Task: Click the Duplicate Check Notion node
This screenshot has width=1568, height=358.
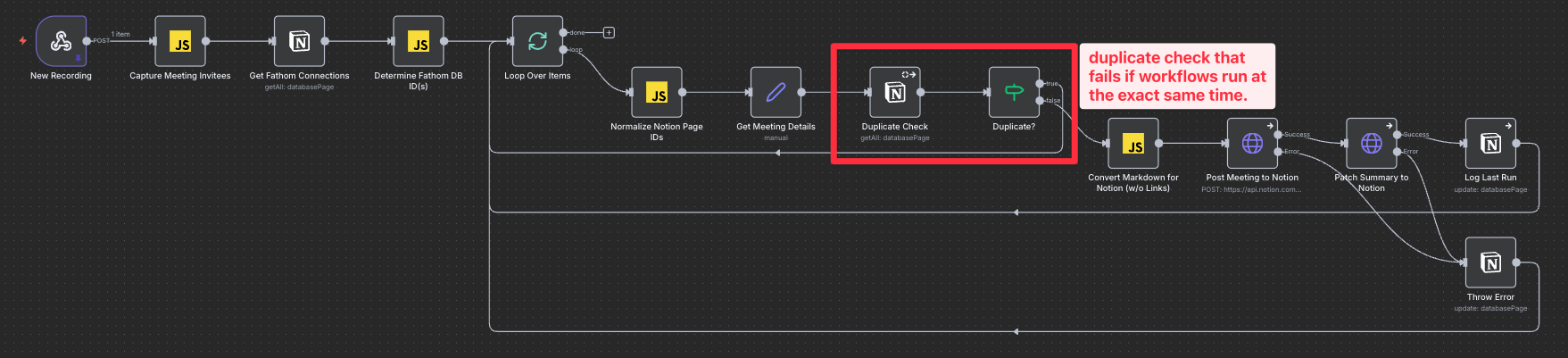Action: click(895, 92)
